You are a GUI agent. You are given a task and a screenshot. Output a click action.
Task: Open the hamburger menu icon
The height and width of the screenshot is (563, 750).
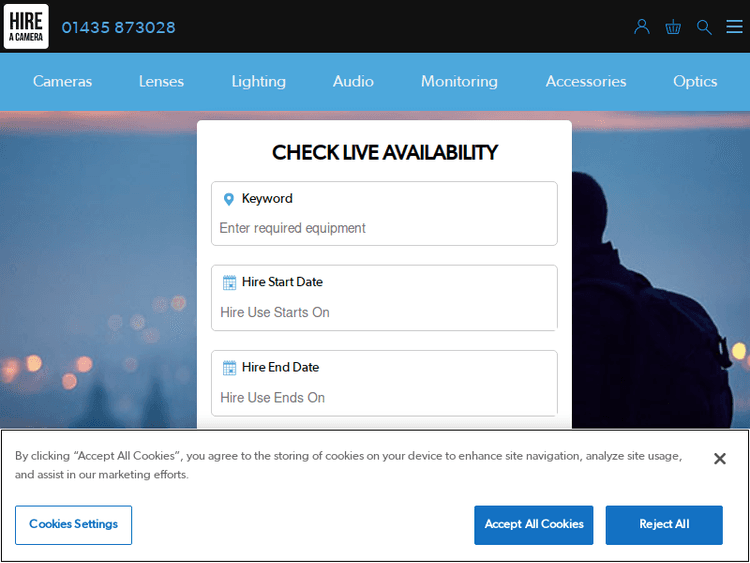click(734, 27)
